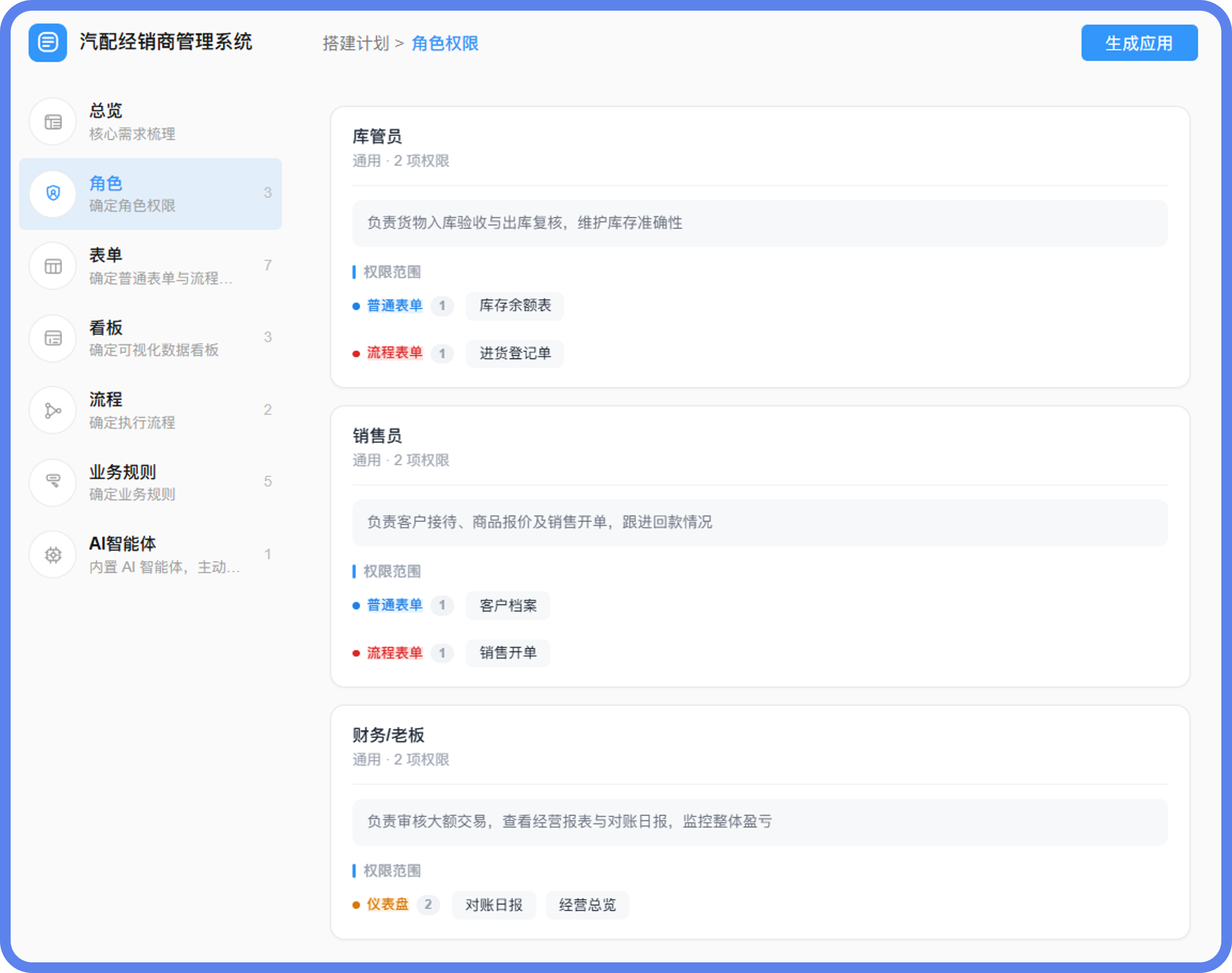The height and width of the screenshot is (973, 1232).
Task: Click the 对账日报 tag
Action: click(494, 905)
